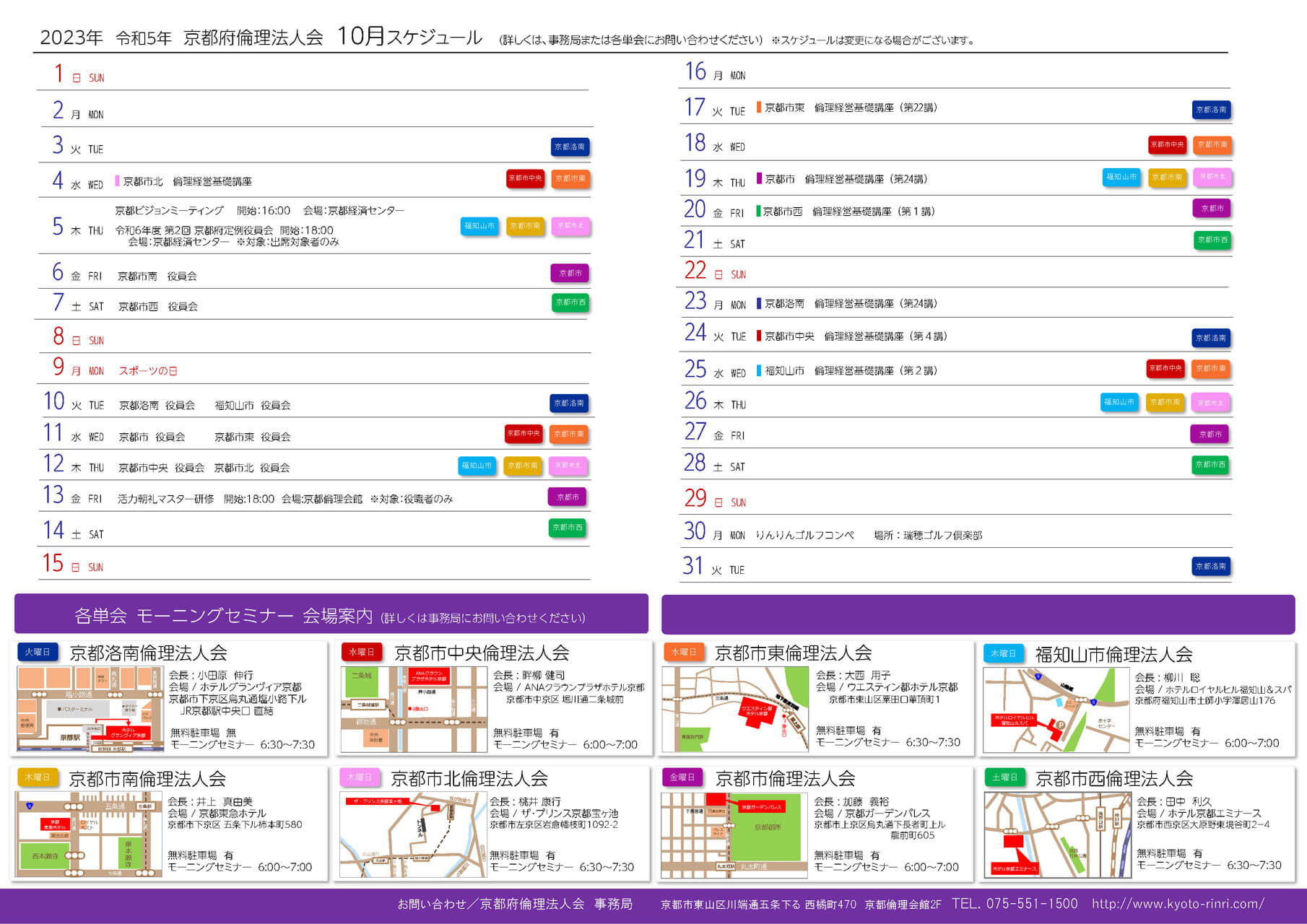
Task: Click the 金曜日 tag beside 京都市倫理法人会
Action: pyautogui.click(x=682, y=777)
